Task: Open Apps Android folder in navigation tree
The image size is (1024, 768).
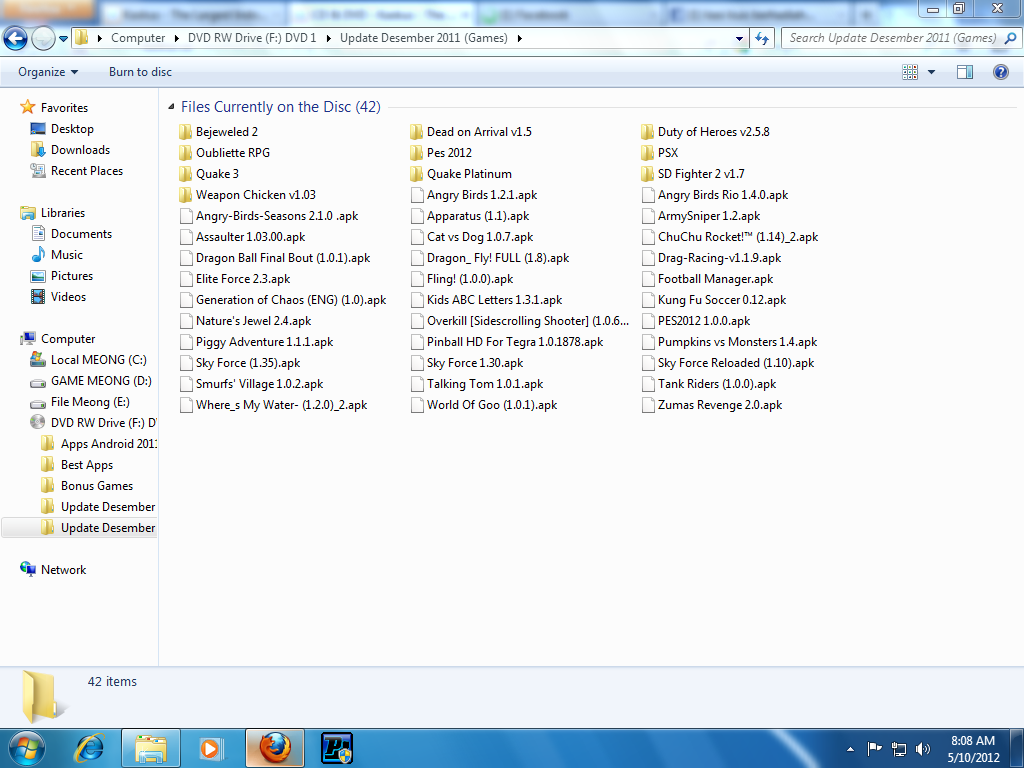Action: point(108,443)
